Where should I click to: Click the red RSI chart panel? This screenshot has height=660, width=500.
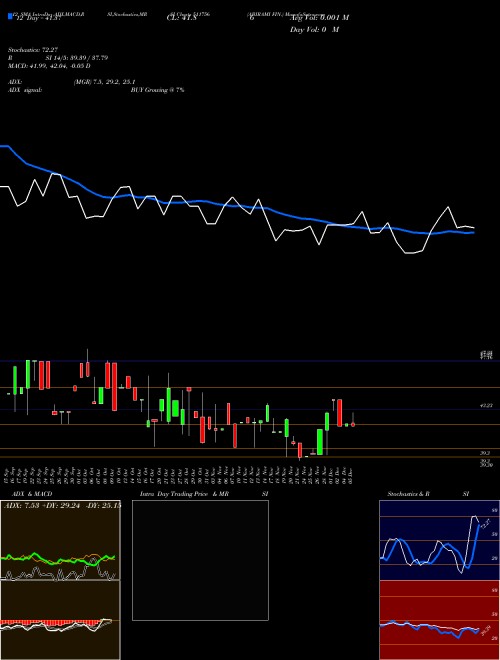[439, 620]
